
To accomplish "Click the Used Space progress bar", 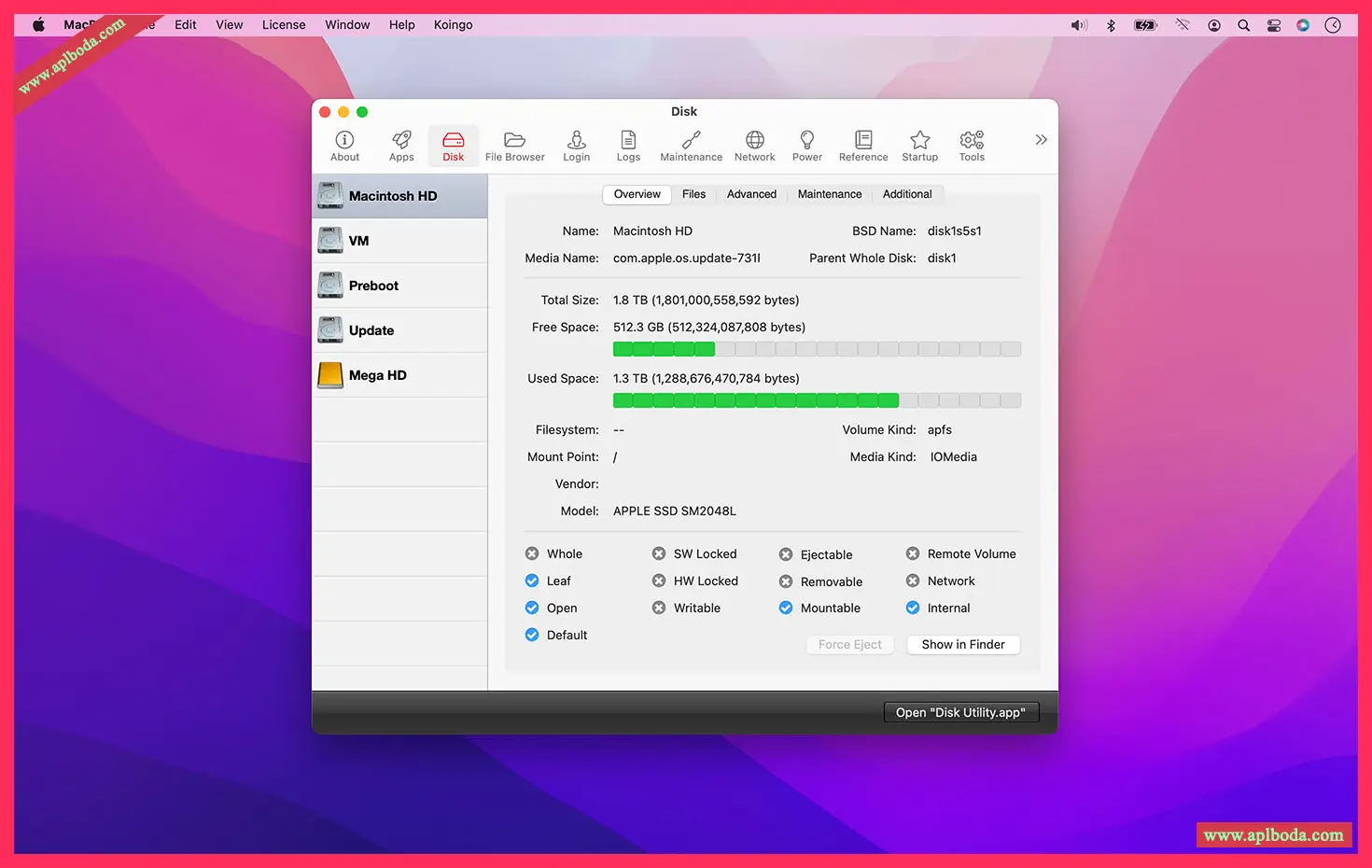I will 817,400.
